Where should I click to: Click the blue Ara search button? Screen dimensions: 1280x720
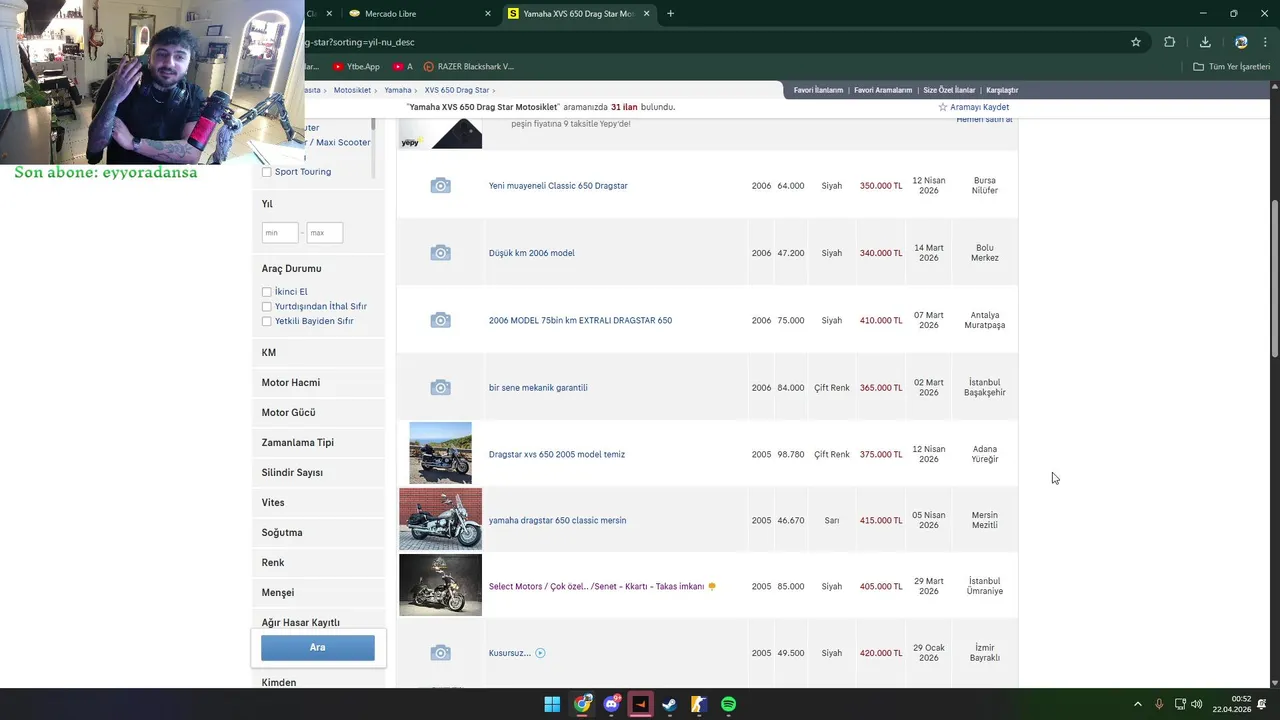click(318, 648)
